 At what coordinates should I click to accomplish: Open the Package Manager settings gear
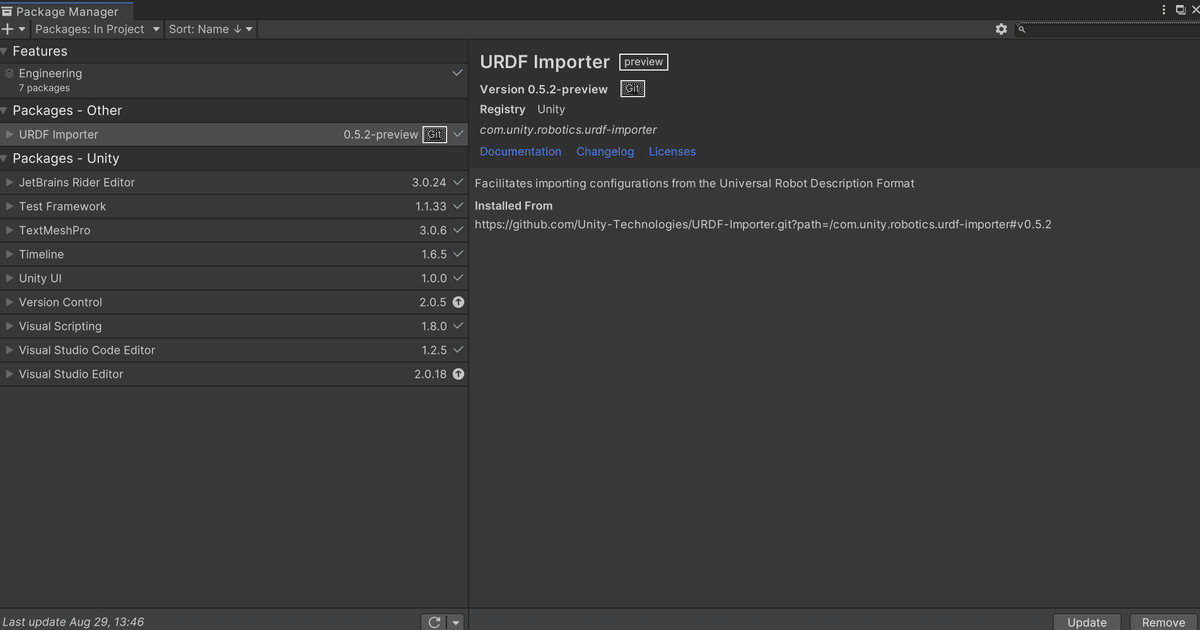tap(1001, 30)
